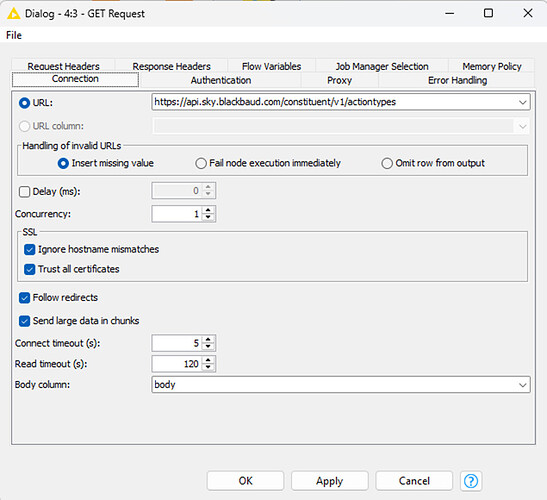Image resolution: width=547 pixels, height=500 pixels.
Task: Choose Fail node execution immediately option
Action: point(201,163)
